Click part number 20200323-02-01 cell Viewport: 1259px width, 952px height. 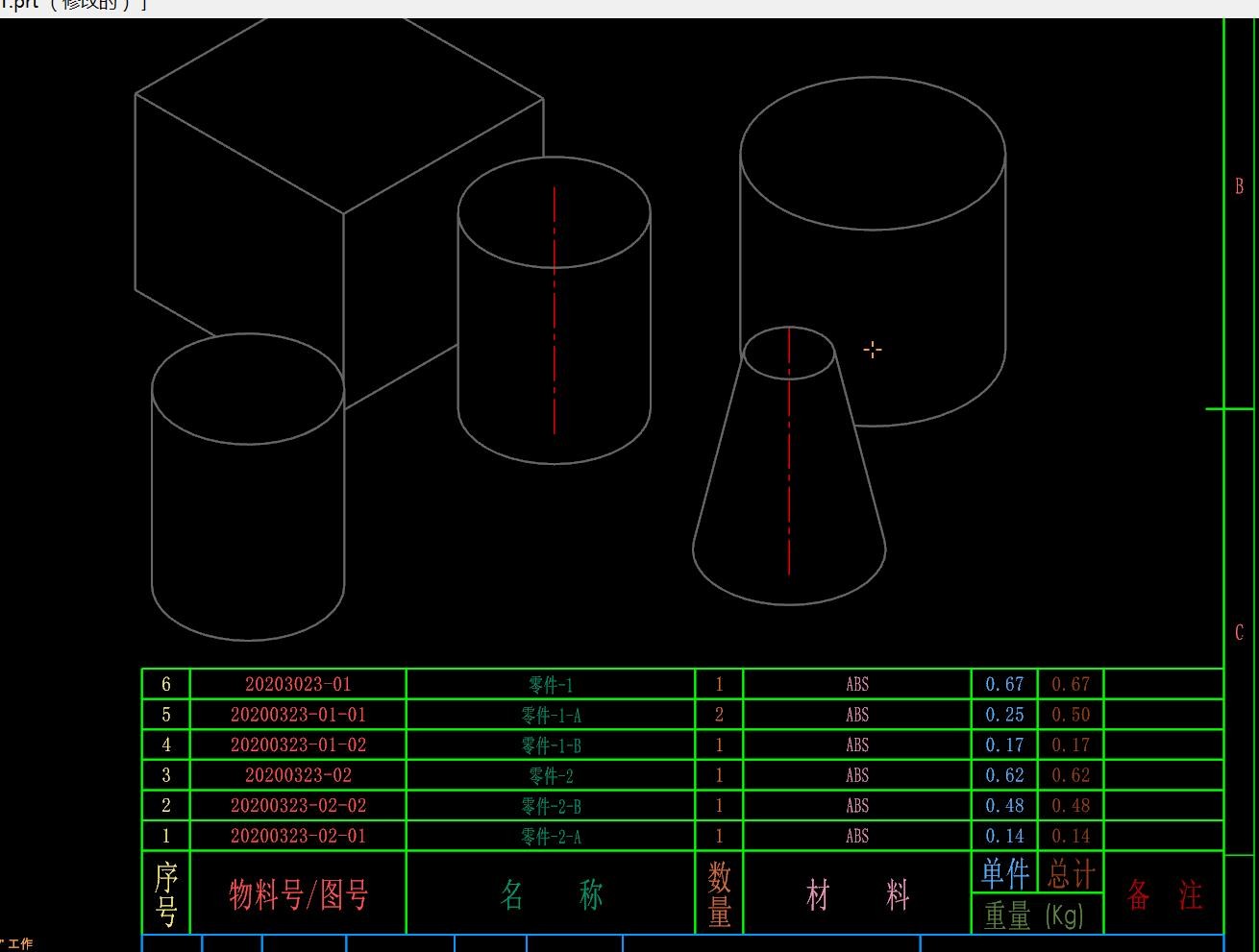[298, 836]
